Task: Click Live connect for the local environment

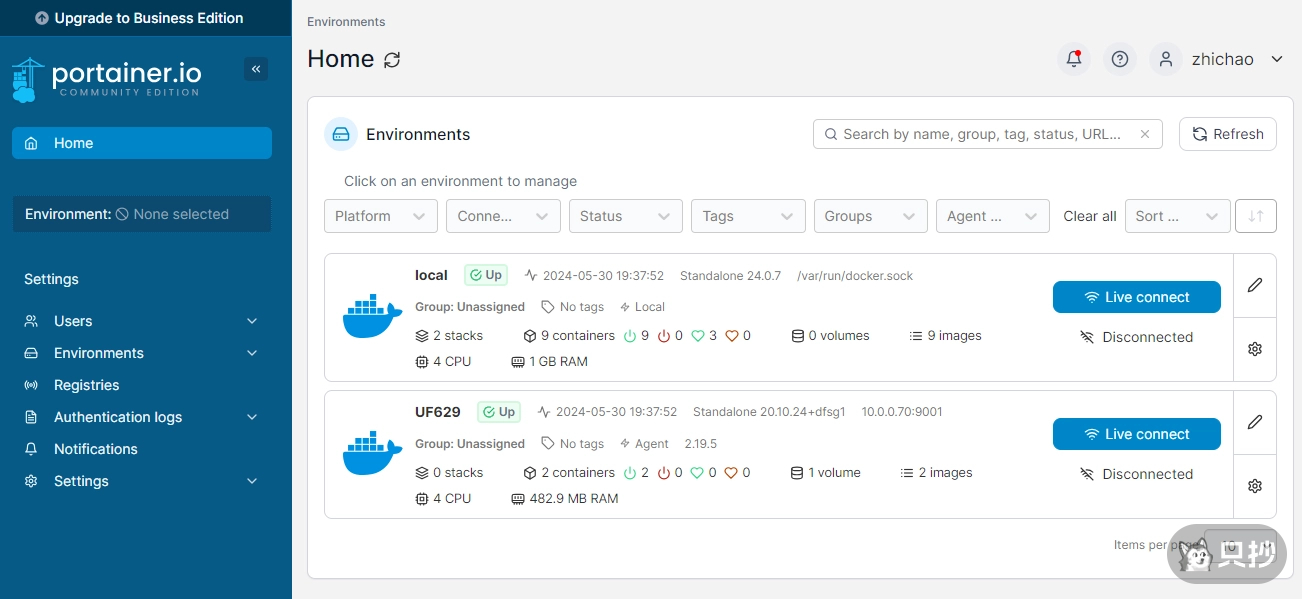Action: click(x=1136, y=297)
